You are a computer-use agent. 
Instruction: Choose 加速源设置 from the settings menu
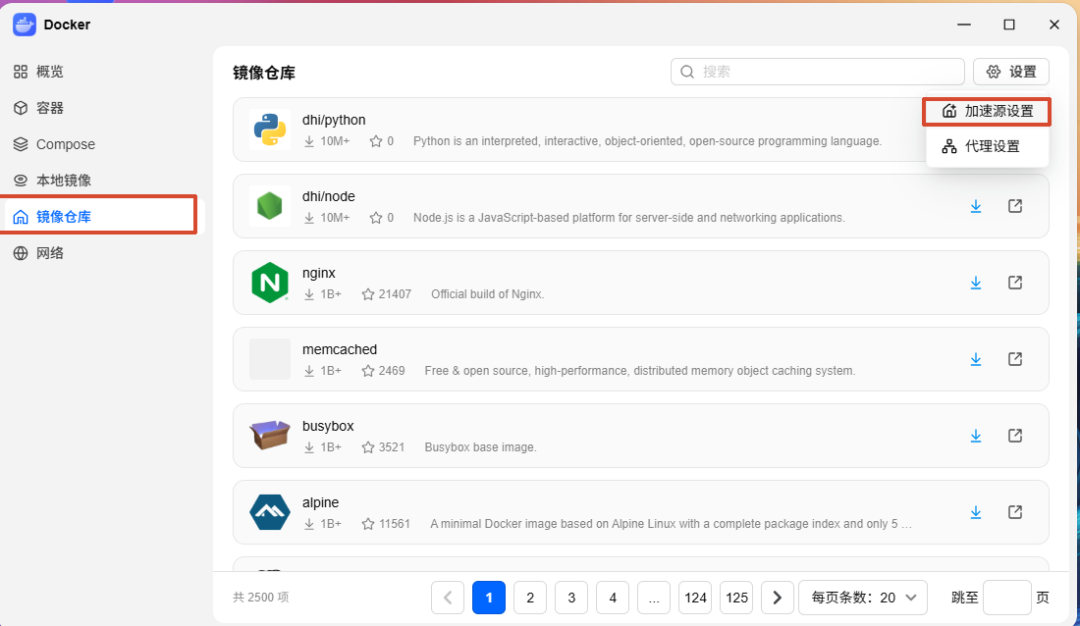(987, 111)
